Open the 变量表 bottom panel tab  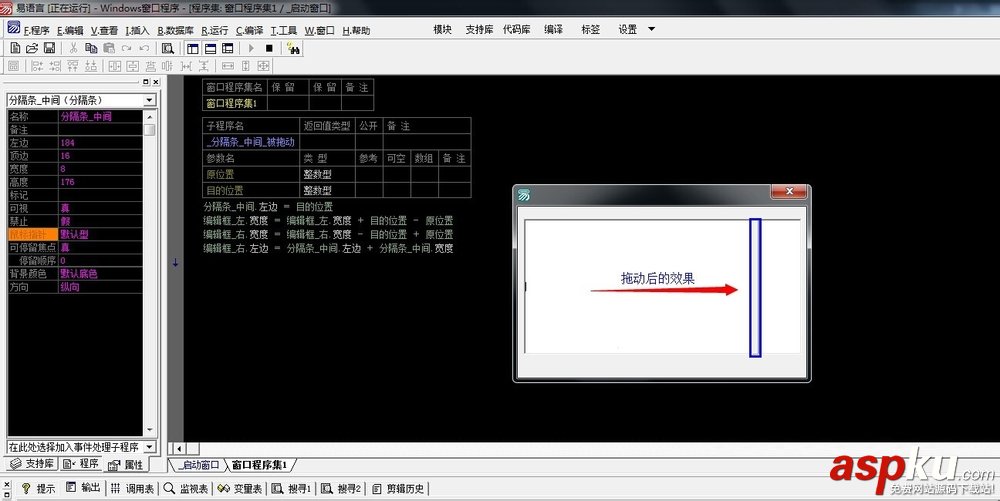point(240,488)
